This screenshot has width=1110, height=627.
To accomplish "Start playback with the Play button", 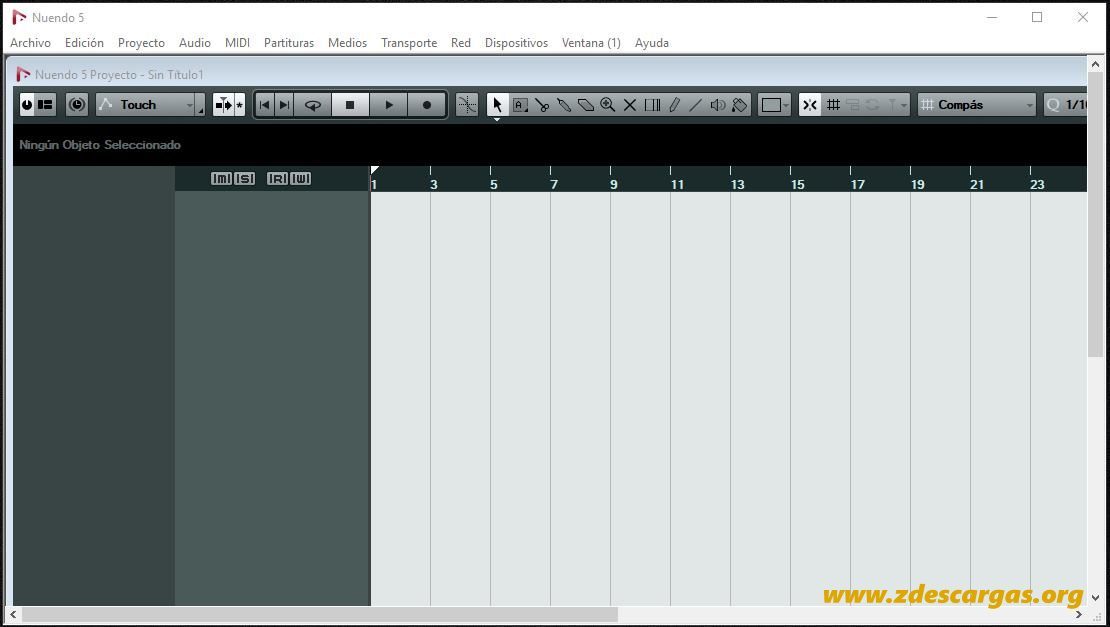I will (x=389, y=105).
